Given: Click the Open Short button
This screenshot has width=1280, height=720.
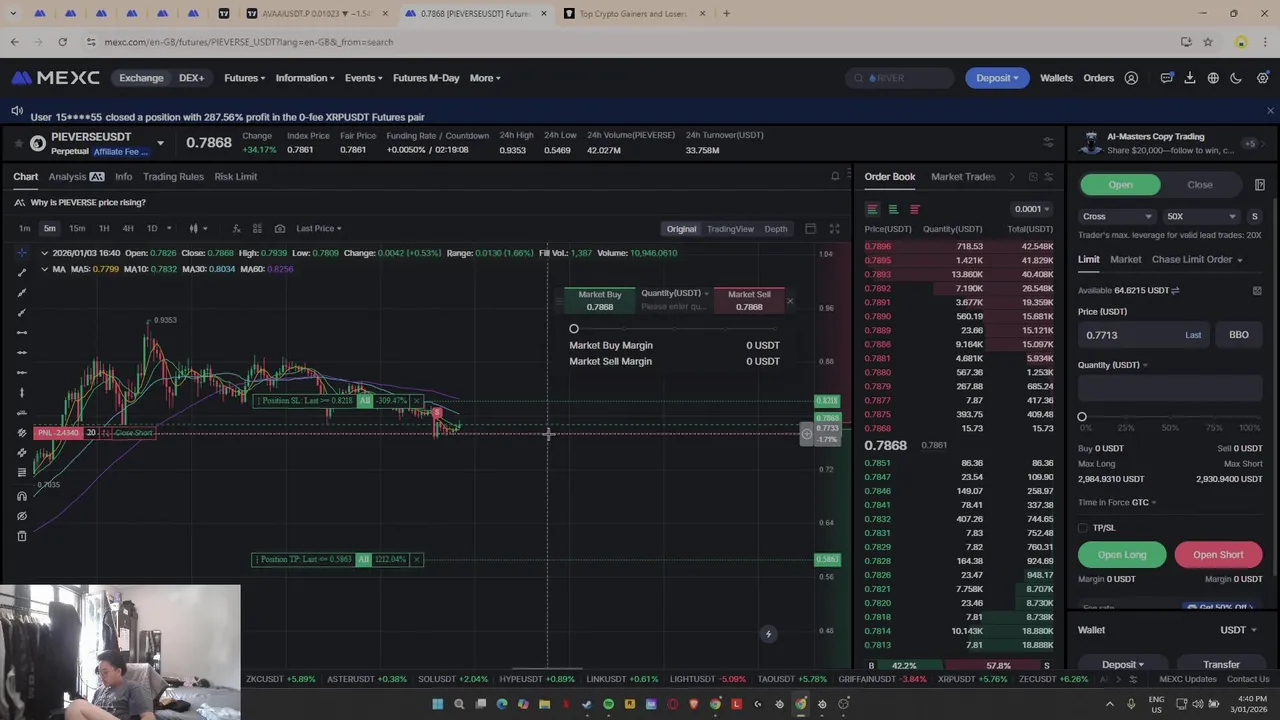Looking at the screenshot, I should click(1218, 555).
